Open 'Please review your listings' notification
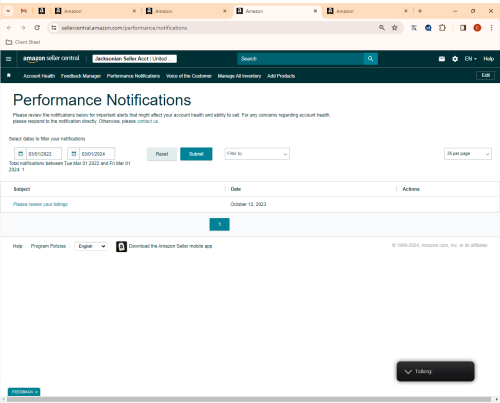Viewport: 500px width, 403px height. point(40,204)
